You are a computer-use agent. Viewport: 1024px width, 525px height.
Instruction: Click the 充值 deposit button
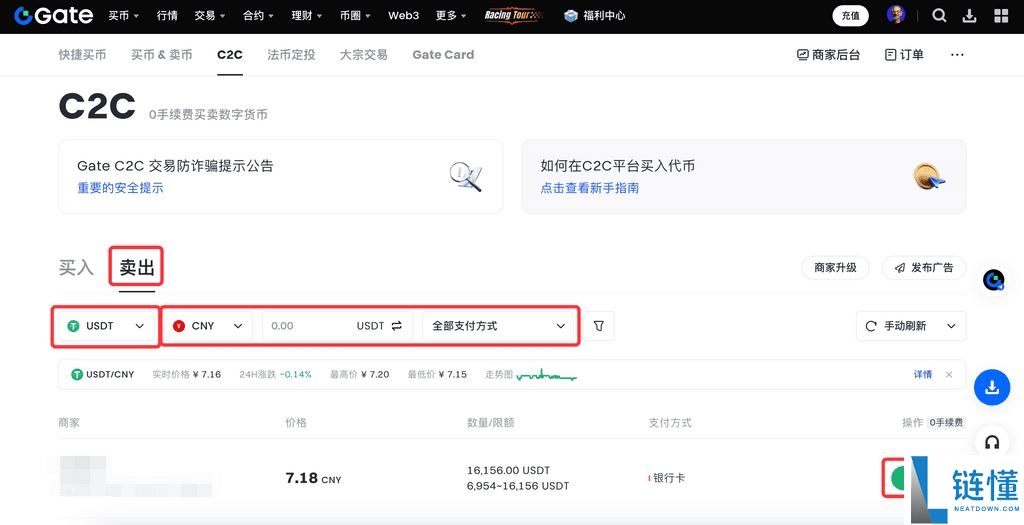point(850,16)
